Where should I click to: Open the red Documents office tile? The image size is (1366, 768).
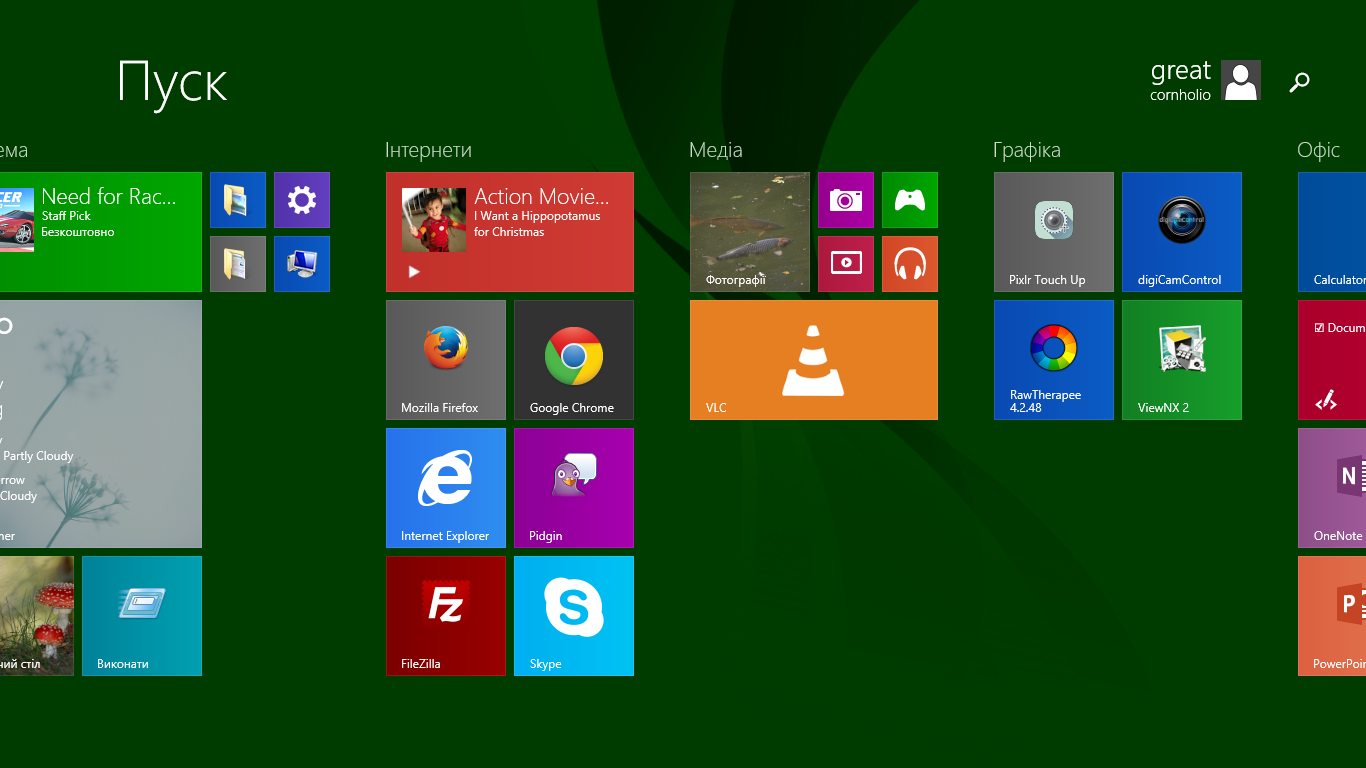click(1332, 360)
